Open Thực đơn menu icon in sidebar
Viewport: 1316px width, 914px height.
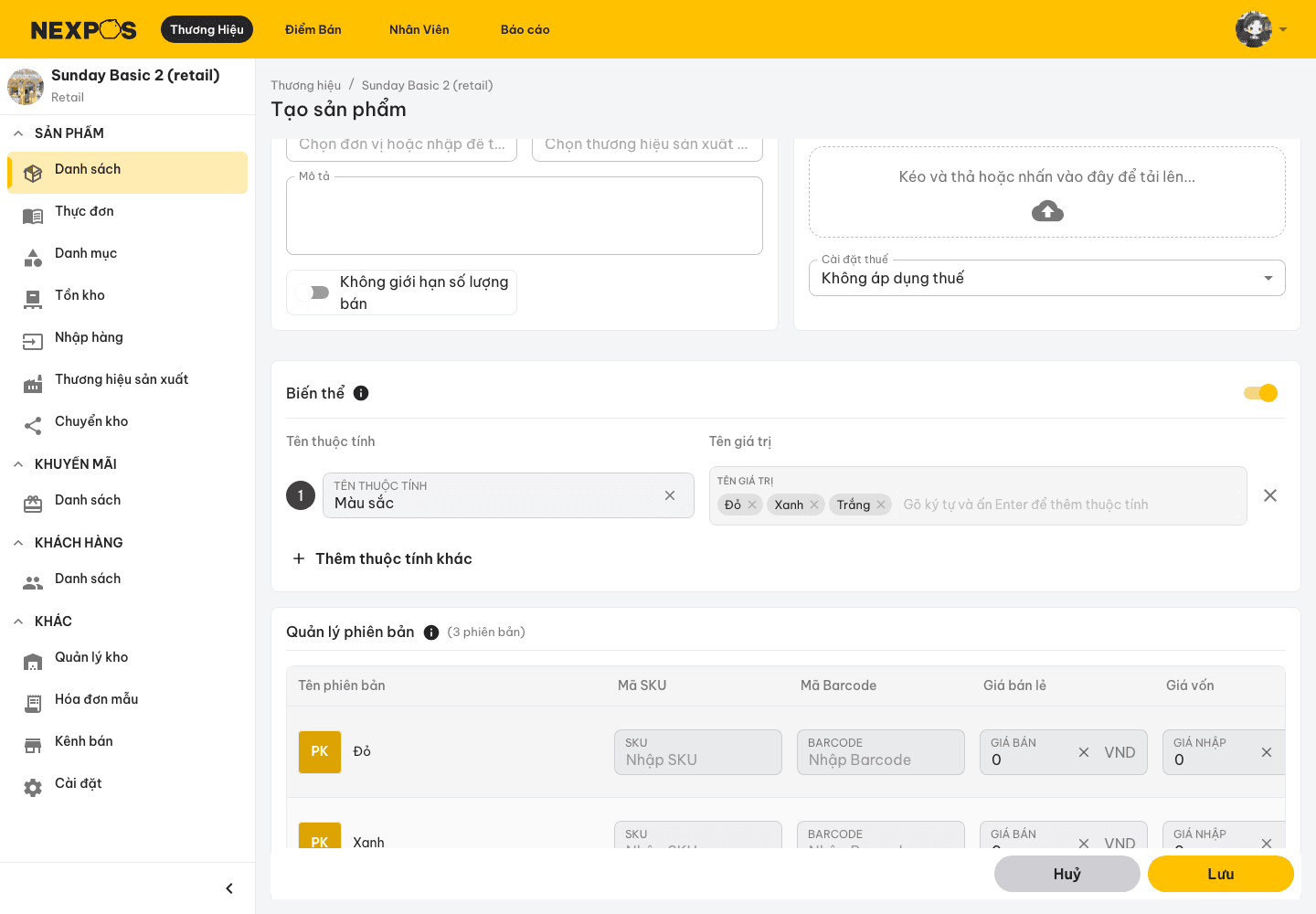tap(33, 217)
